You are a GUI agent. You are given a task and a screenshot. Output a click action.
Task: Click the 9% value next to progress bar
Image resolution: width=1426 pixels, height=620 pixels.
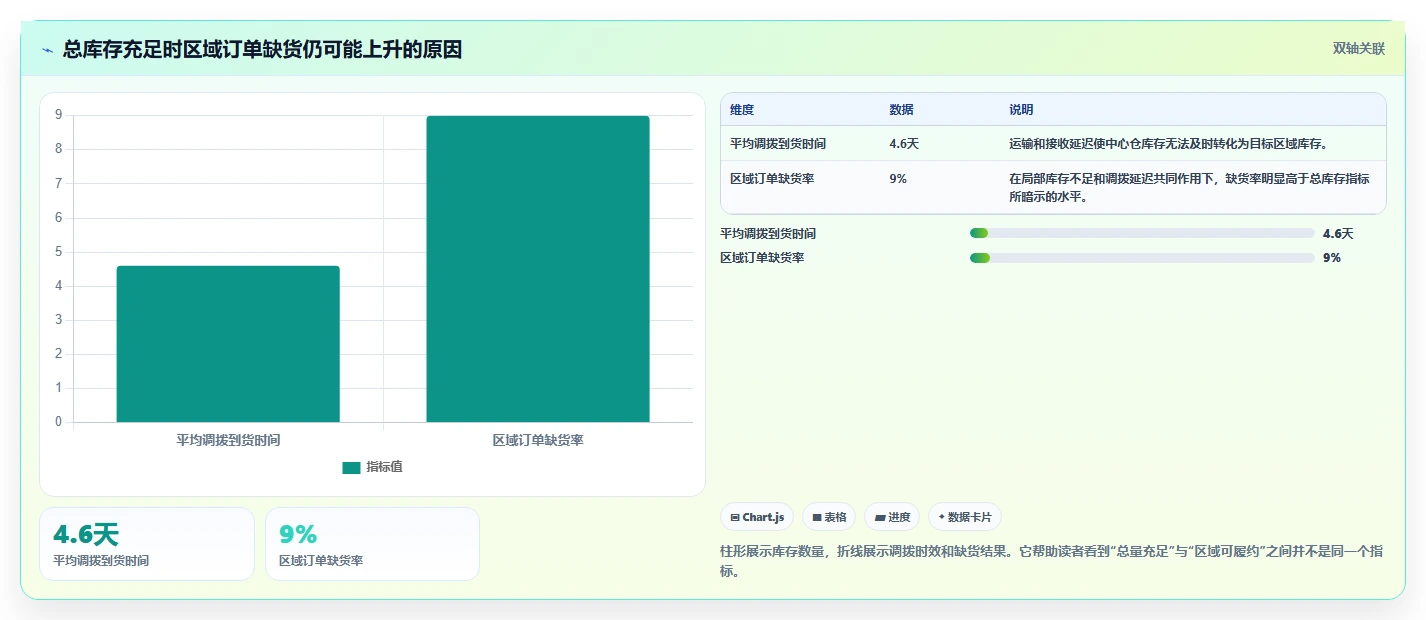[x=1331, y=258]
